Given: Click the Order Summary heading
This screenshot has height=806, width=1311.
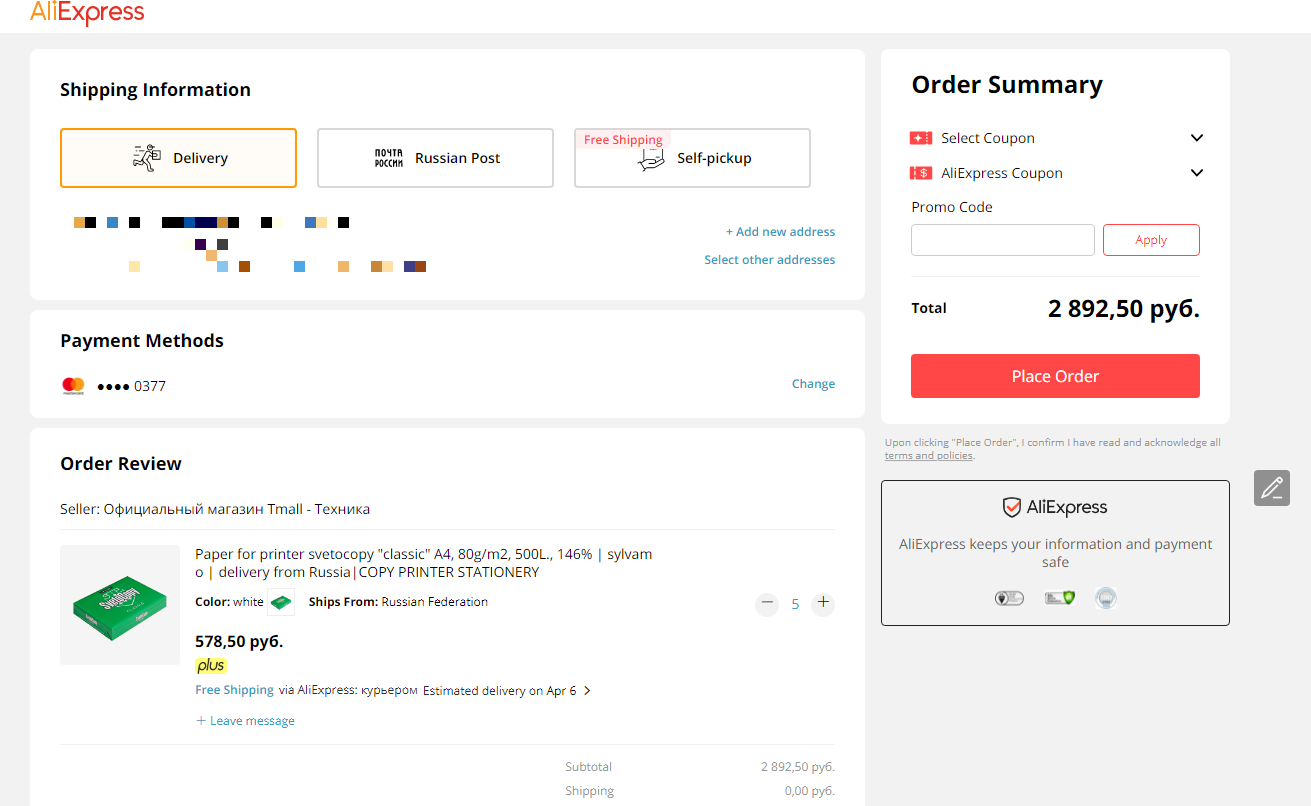Looking at the screenshot, I should coord(1007,85).
